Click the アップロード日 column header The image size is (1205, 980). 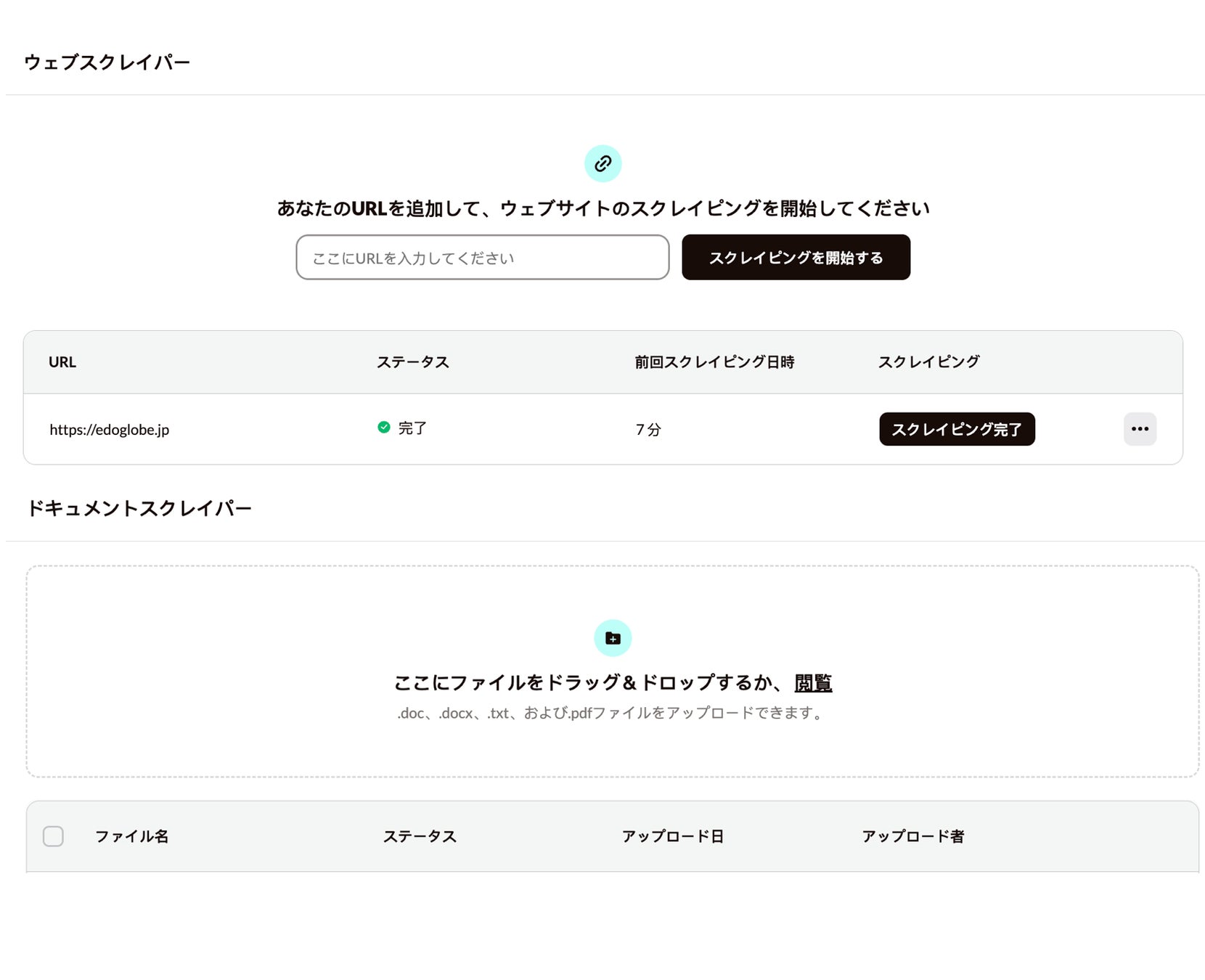point(672,836)
